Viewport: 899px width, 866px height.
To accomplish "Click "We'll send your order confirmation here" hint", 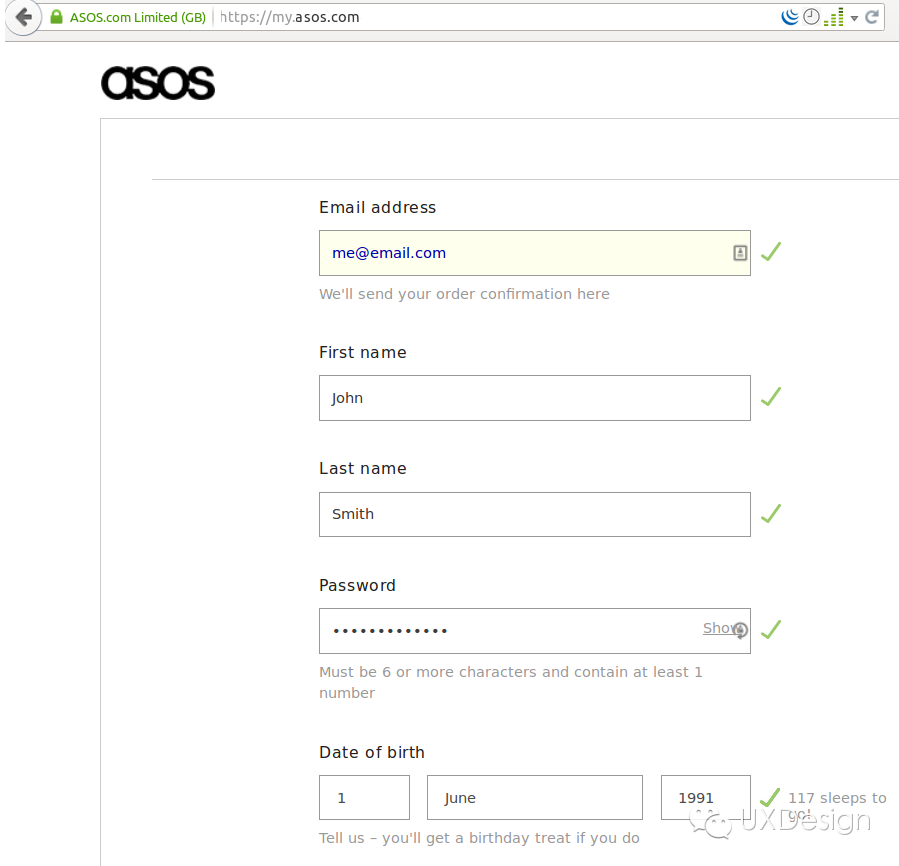I will [464, 294].
